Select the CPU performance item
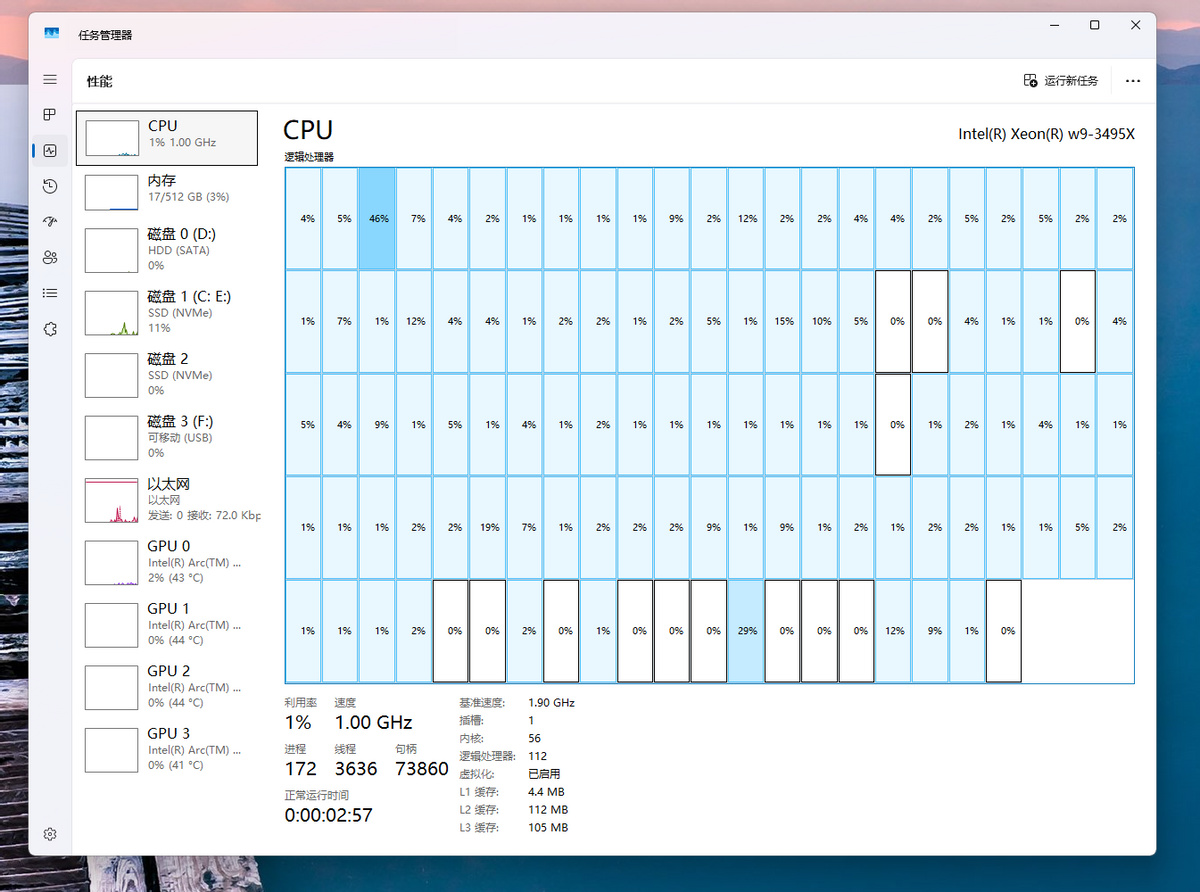This screenshot has width=1200, height=892. [167, 138]
